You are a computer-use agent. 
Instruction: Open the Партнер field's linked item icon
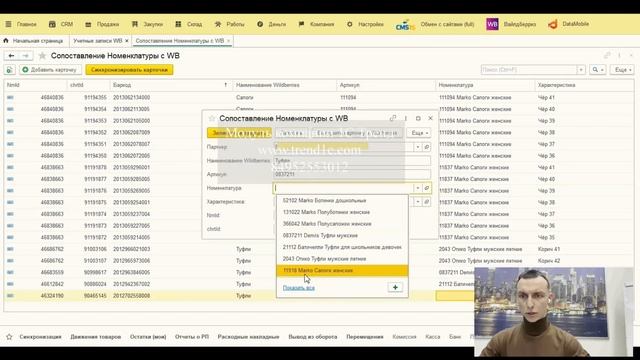427,147
